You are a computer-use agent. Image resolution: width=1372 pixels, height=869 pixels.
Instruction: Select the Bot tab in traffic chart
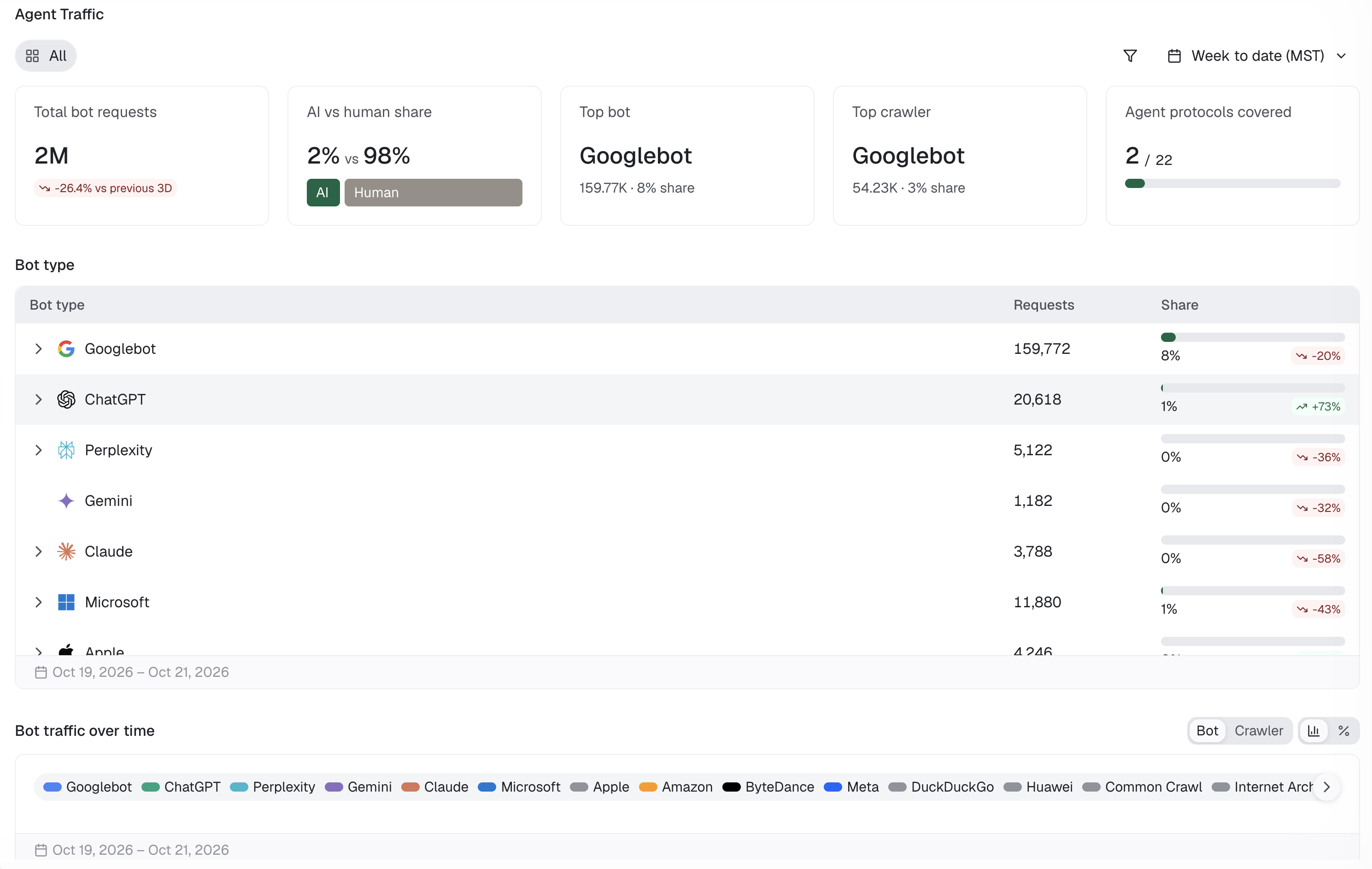point(1207,730)
